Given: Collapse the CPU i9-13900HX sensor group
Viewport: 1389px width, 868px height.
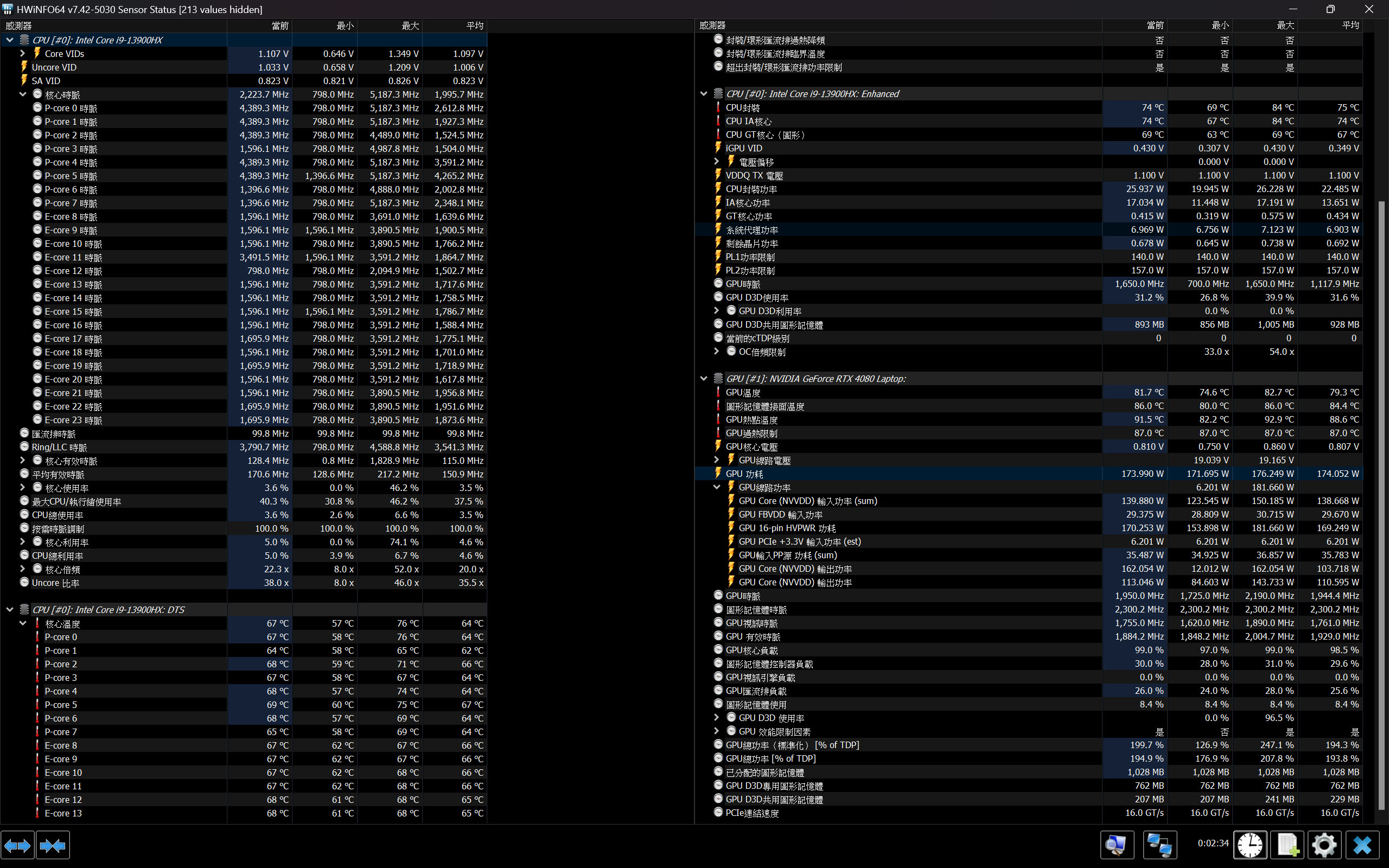Looking at the screenshot, I should click(x=10, y=40).
